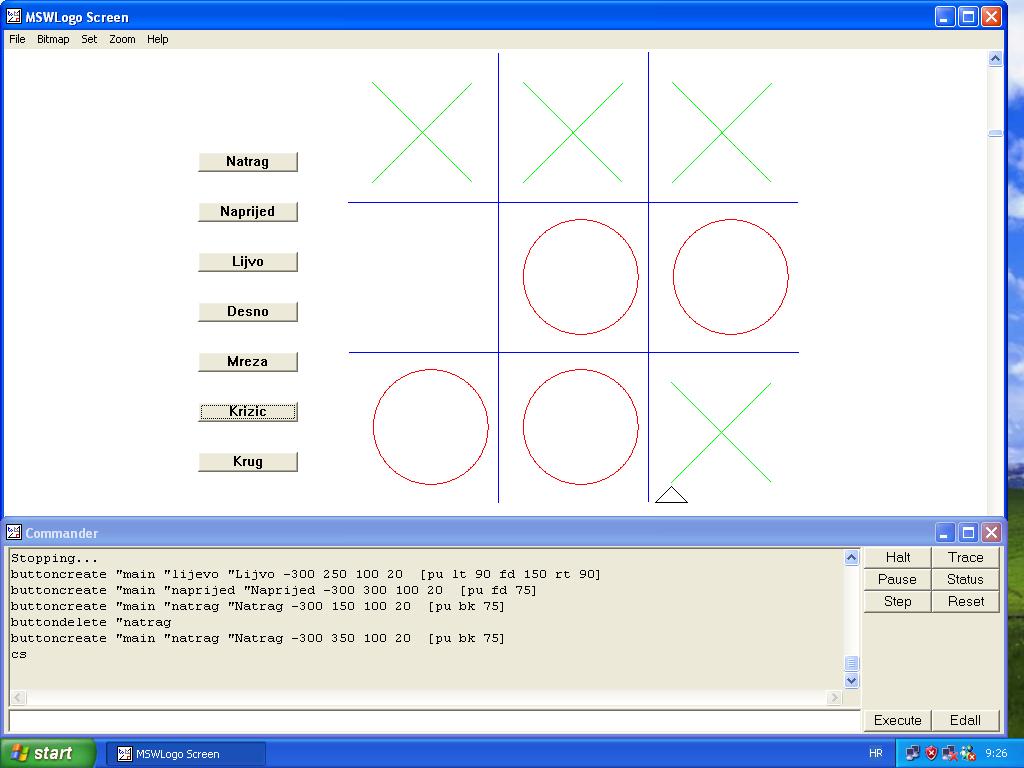
Task: Click the HR language indicator
Action: point(876,754)
